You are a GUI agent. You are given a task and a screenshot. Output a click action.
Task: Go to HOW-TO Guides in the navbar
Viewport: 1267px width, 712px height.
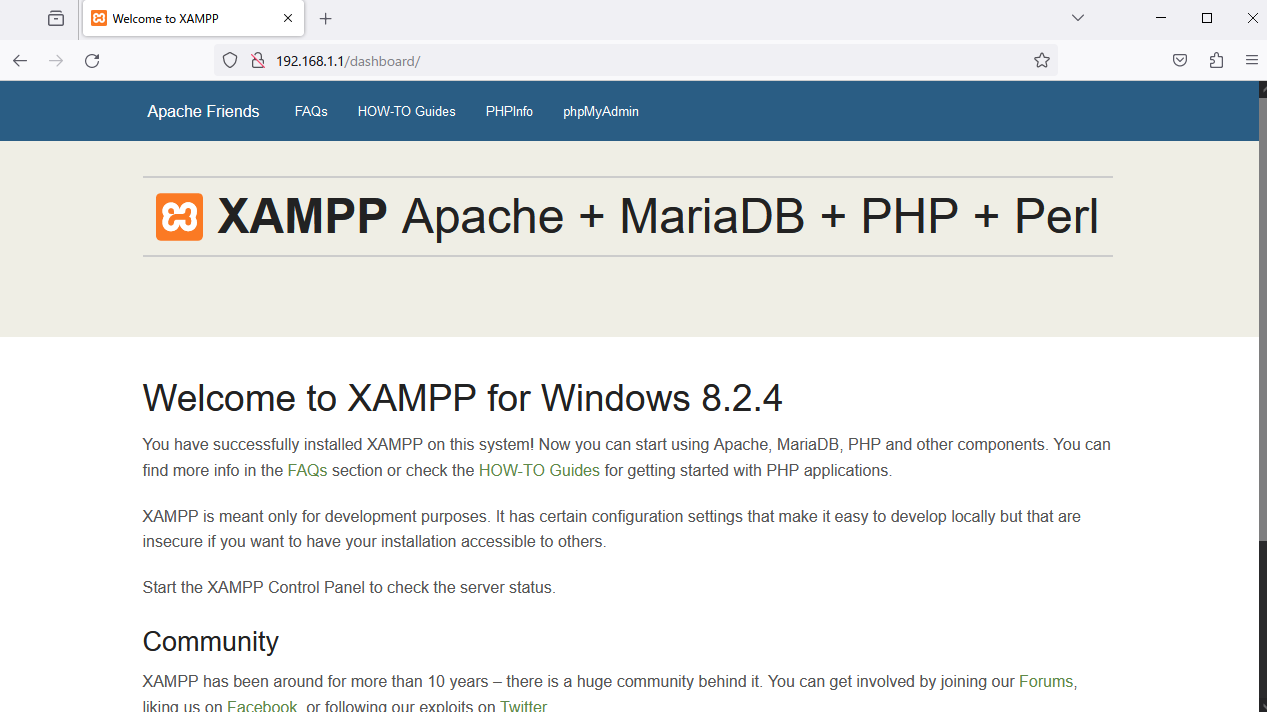tap(406, 111)
